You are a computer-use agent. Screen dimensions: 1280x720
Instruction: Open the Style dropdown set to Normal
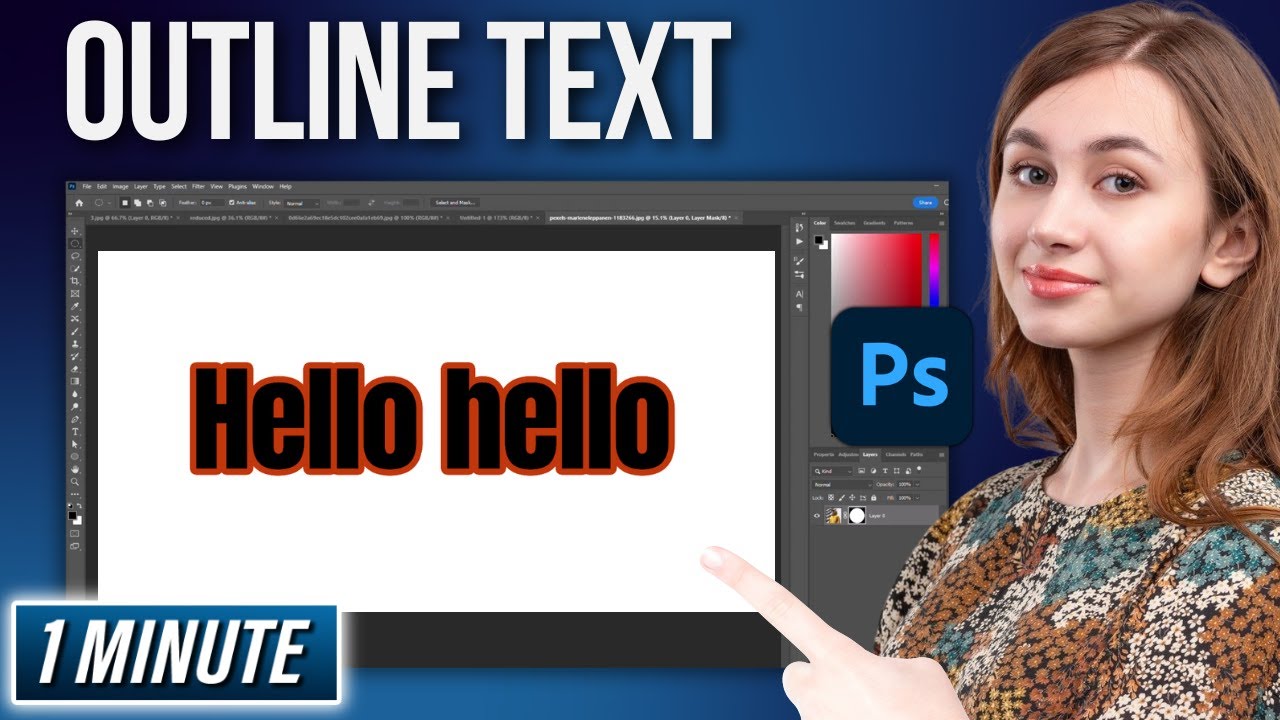302,203
